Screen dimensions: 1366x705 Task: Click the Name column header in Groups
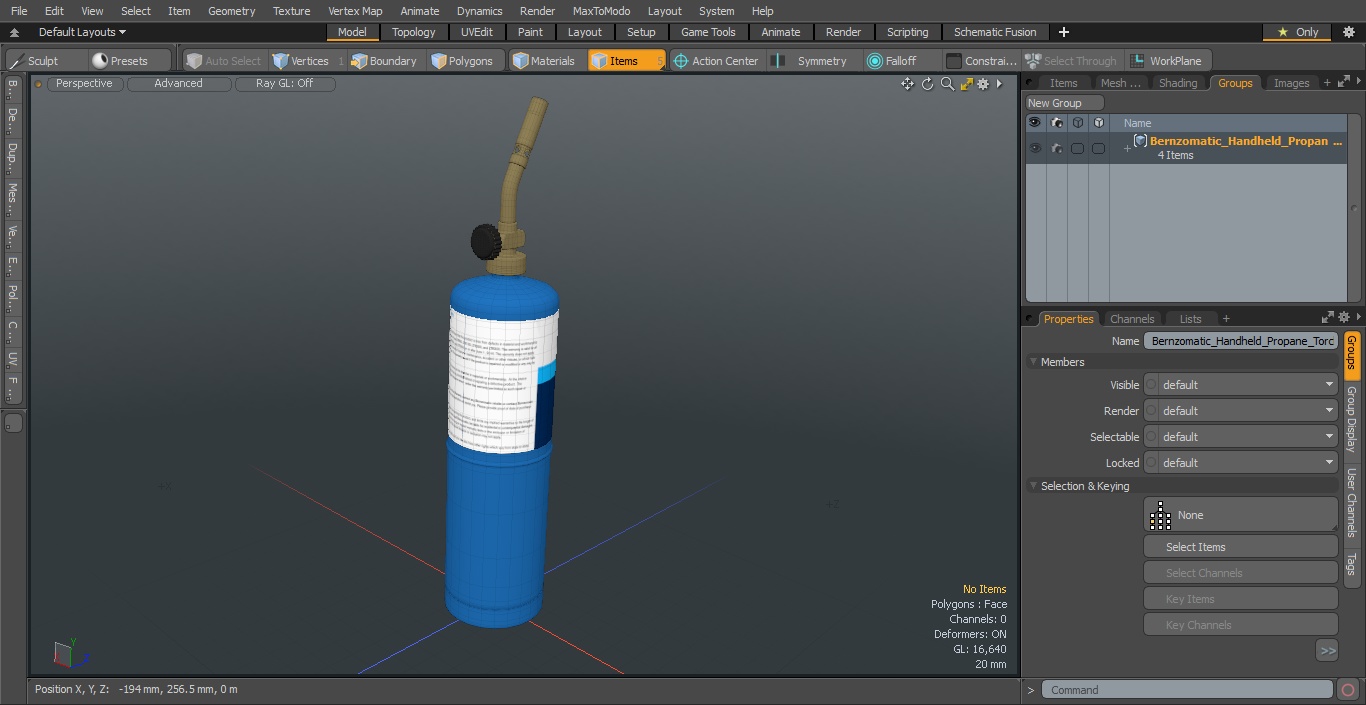click(1137, 123)
